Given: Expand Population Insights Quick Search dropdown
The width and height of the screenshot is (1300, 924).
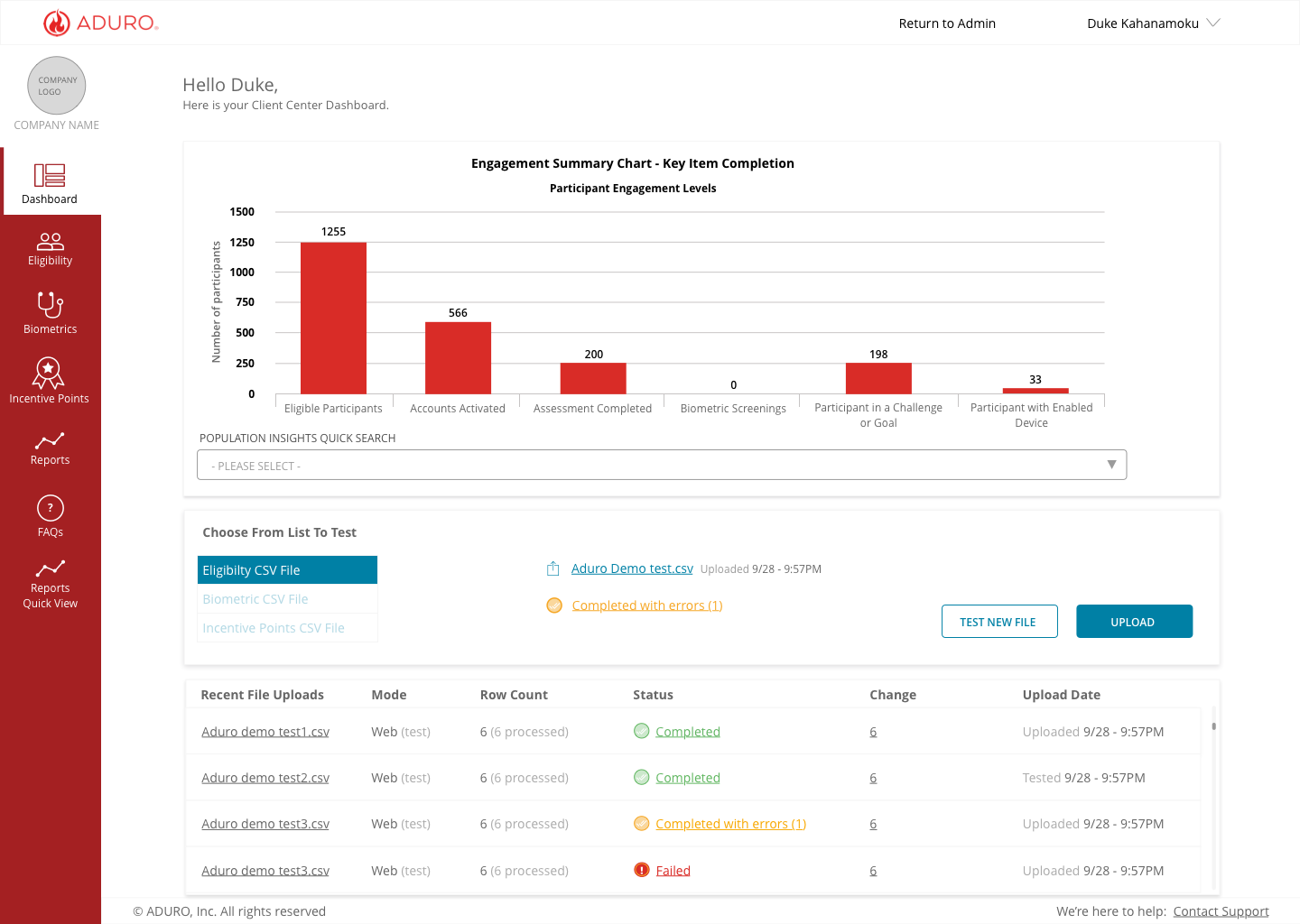Looking at the screenshot, I should coord(662,465).
